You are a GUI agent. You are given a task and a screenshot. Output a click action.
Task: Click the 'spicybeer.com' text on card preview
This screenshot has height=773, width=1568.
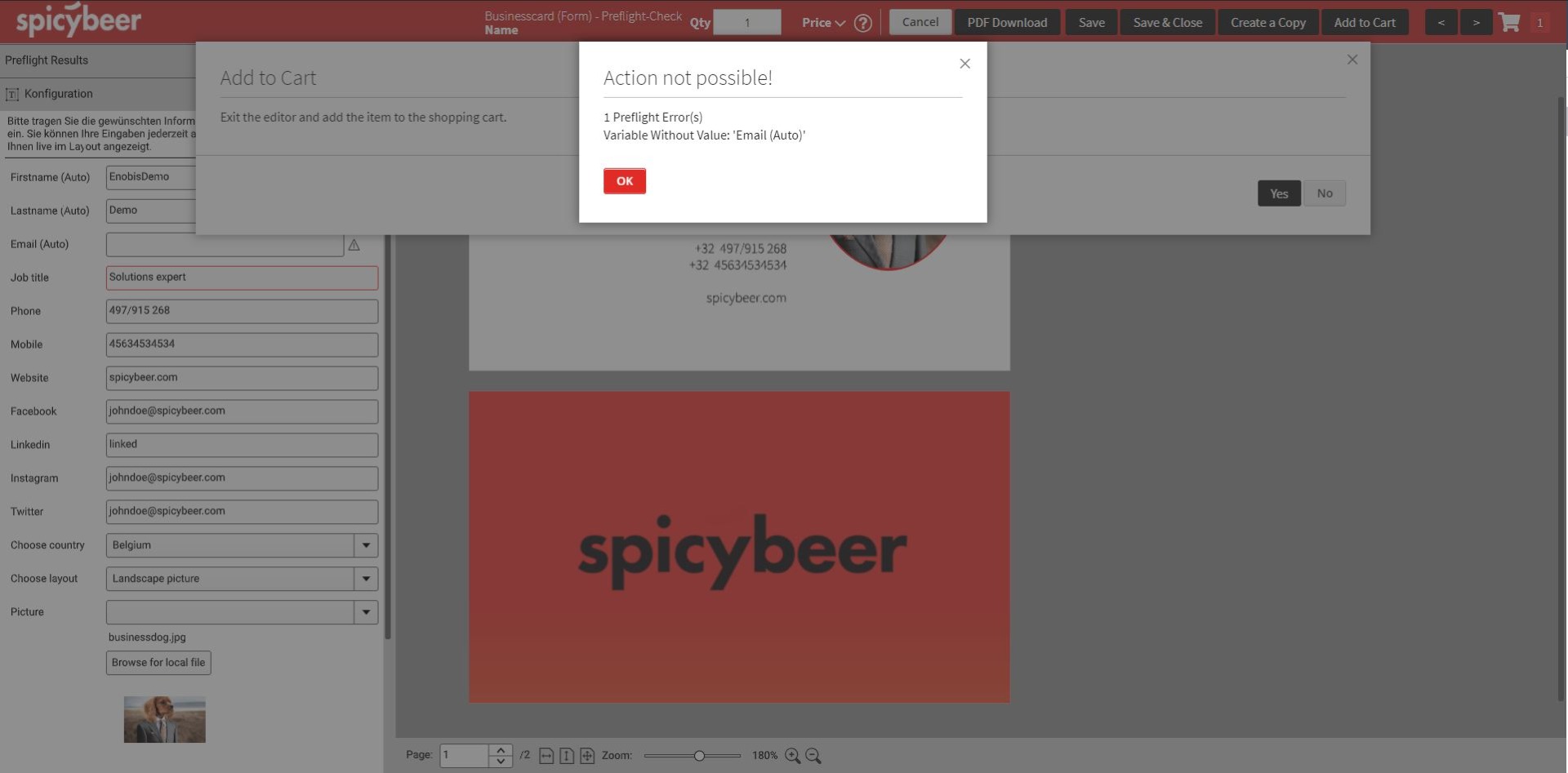click(746, 299)
